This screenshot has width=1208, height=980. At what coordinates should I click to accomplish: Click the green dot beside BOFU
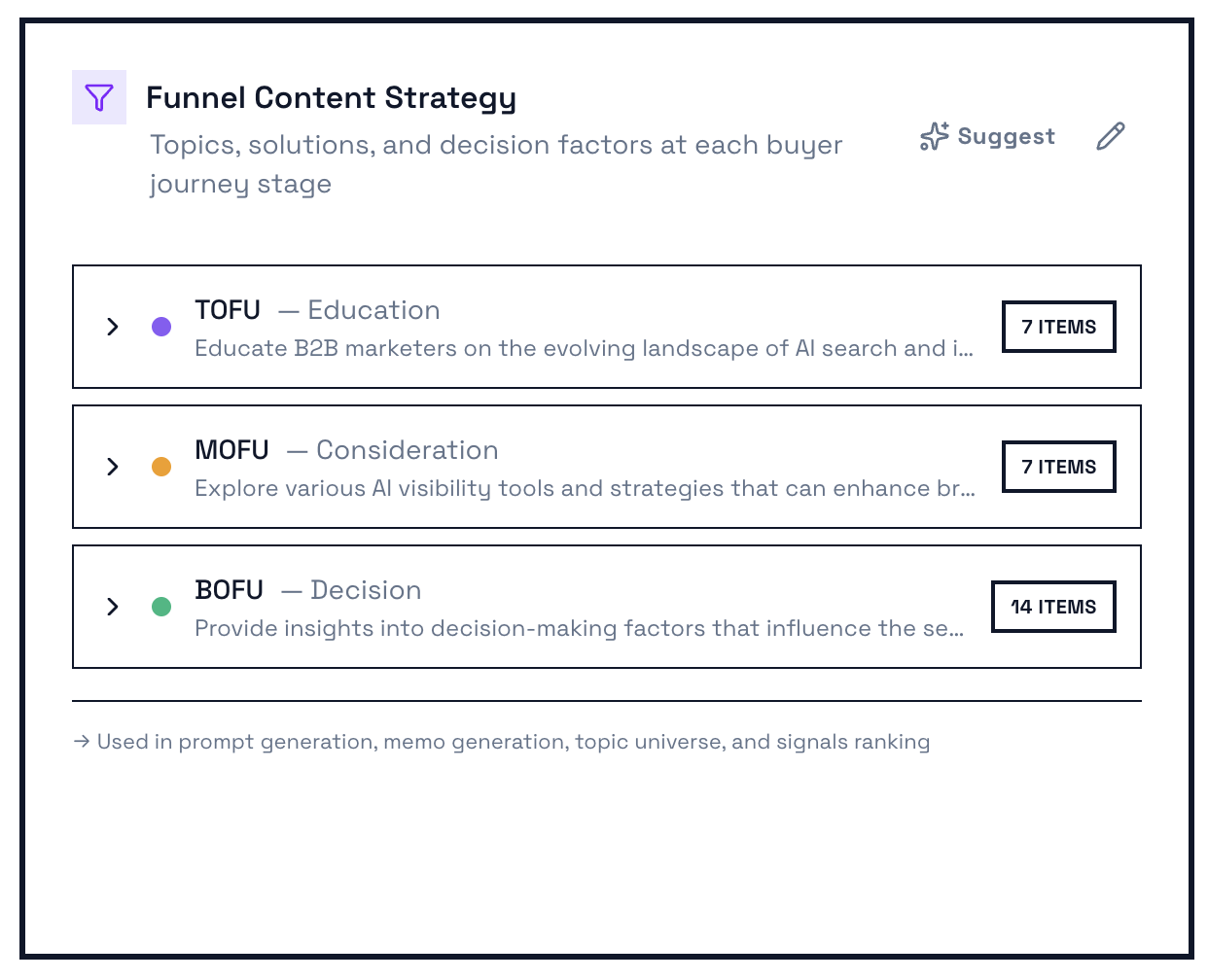coord(161,607)
